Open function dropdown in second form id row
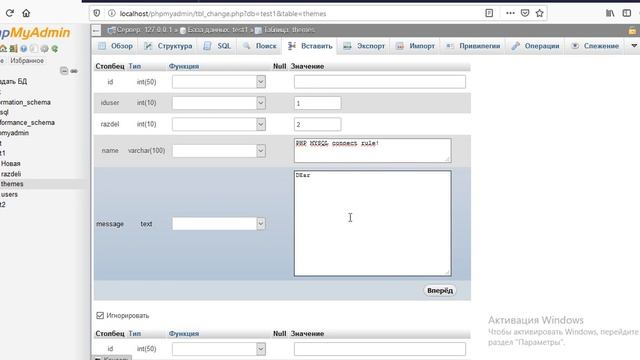The width and height of the screenshot is (640, 360). coord(219,349)
